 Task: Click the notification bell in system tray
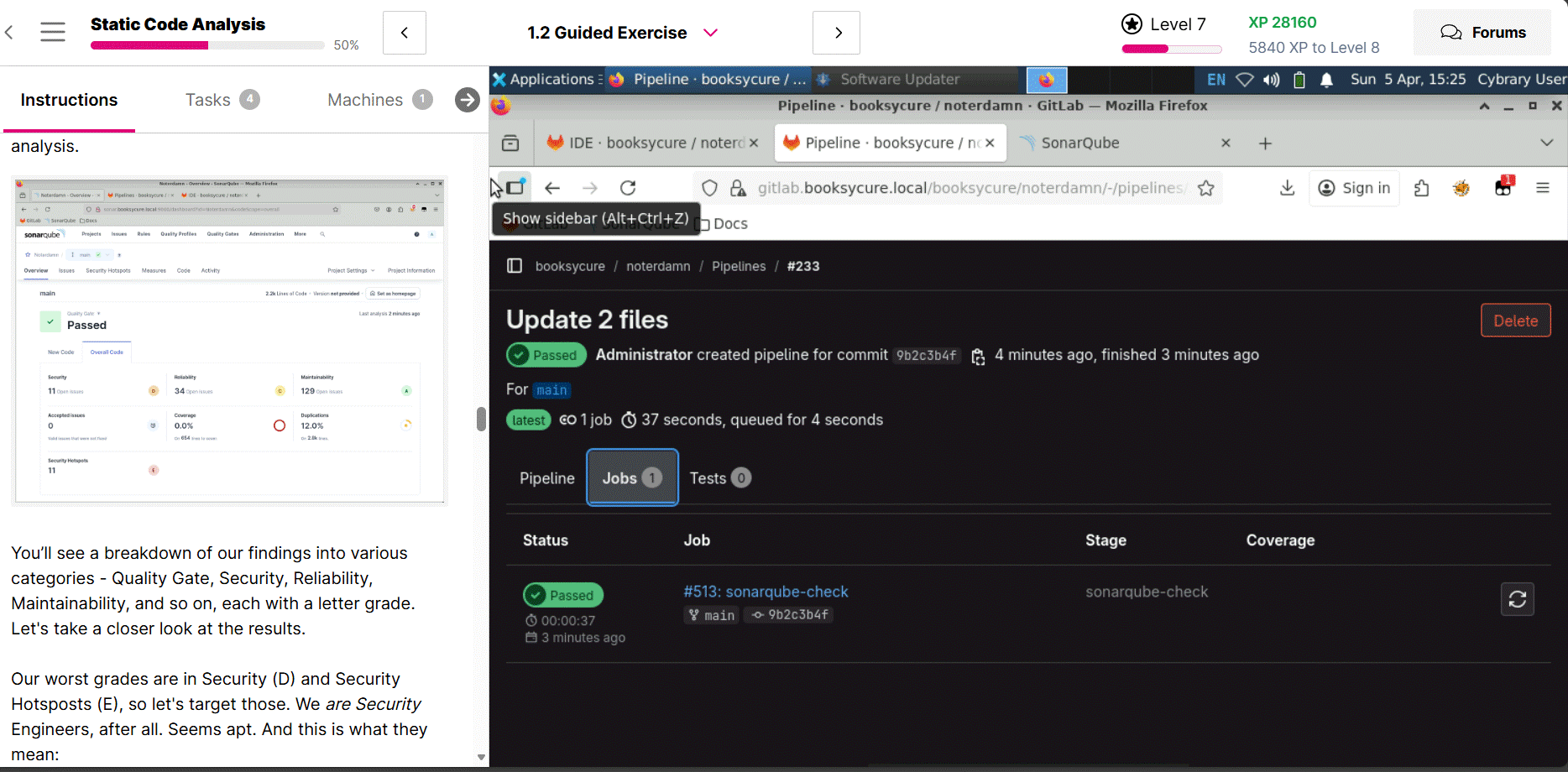(x=1326, y=80)
